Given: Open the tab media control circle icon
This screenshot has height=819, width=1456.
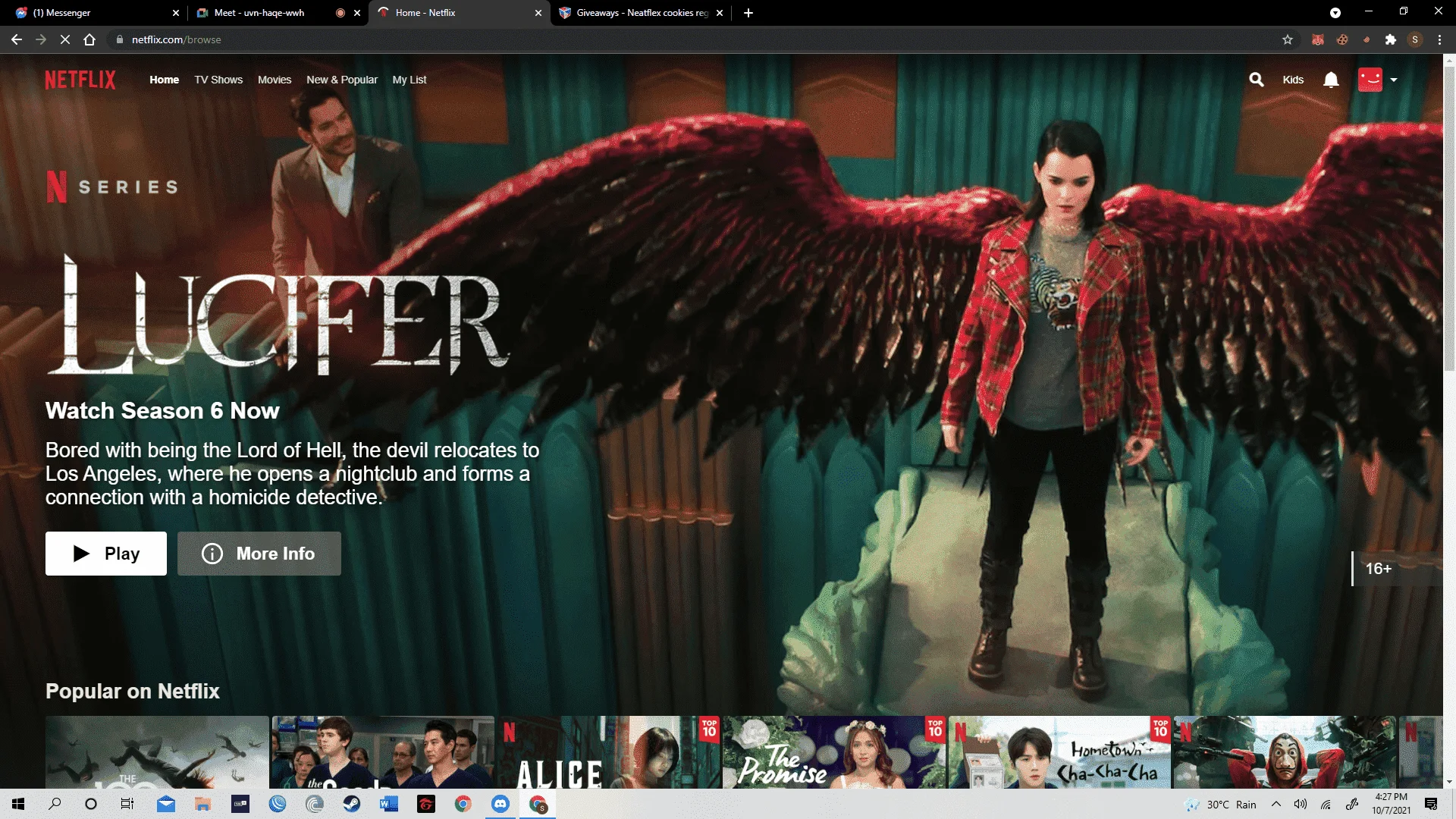Looking at the screenshot, I should (x=1335, y=13).
